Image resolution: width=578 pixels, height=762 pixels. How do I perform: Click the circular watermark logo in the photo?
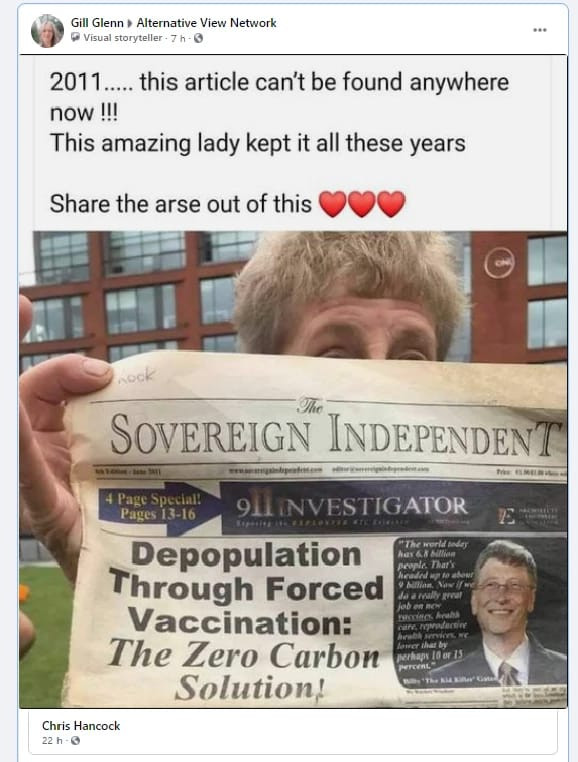tap(499, 263)
